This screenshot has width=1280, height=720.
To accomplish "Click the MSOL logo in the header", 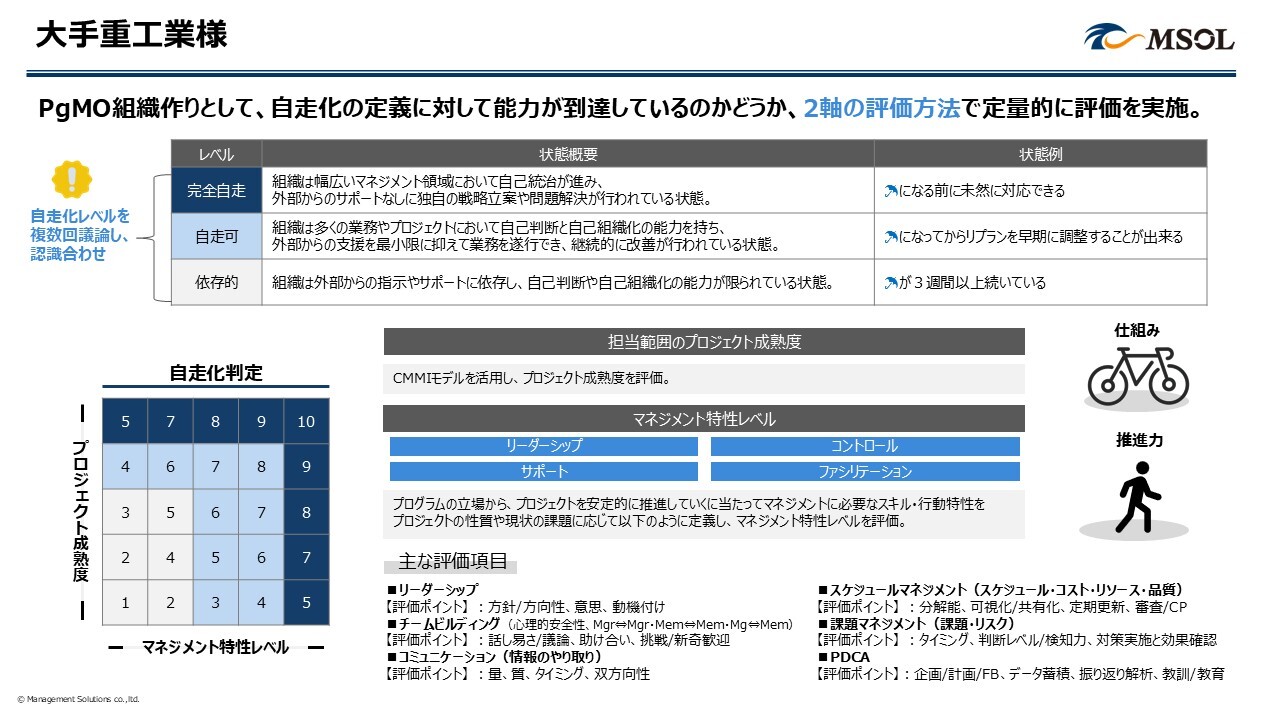I will pyautogui.click(x=1160, y=37).
